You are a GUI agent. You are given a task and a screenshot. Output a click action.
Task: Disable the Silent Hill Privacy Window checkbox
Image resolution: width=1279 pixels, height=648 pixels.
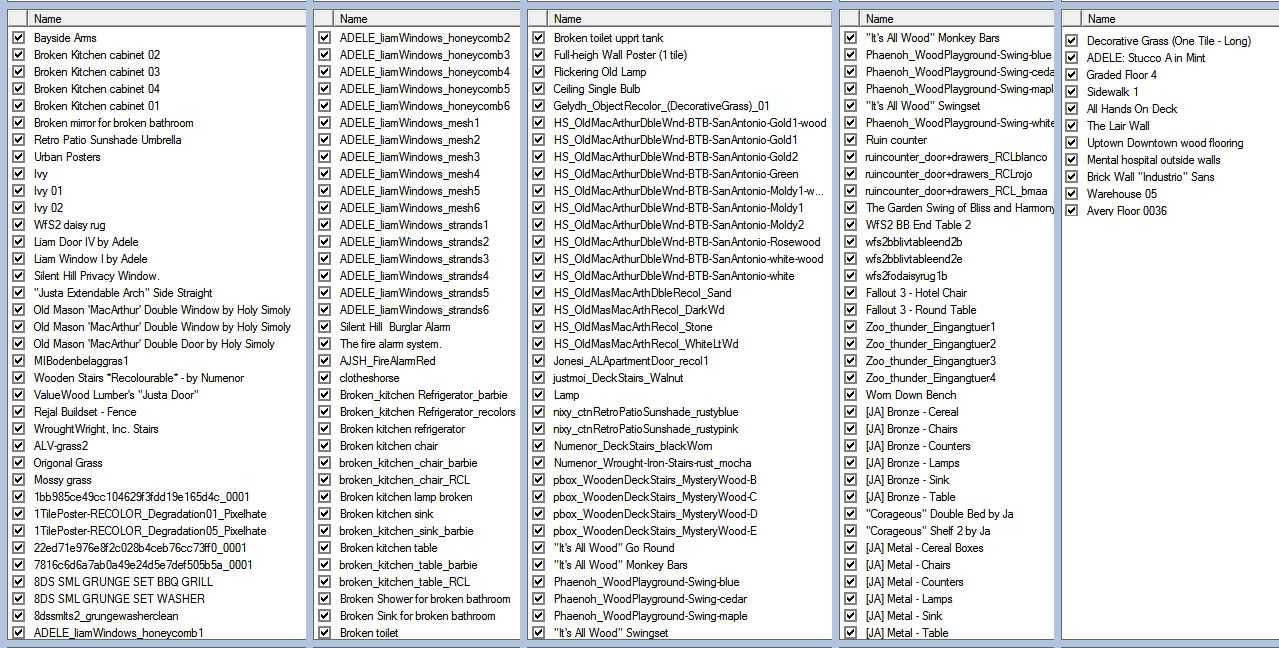click(19, 276)
